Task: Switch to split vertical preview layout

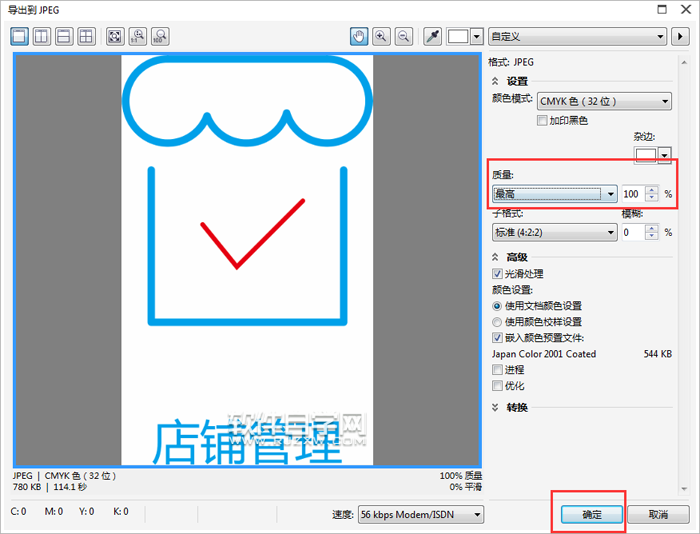Action: [x=42, y=36]
